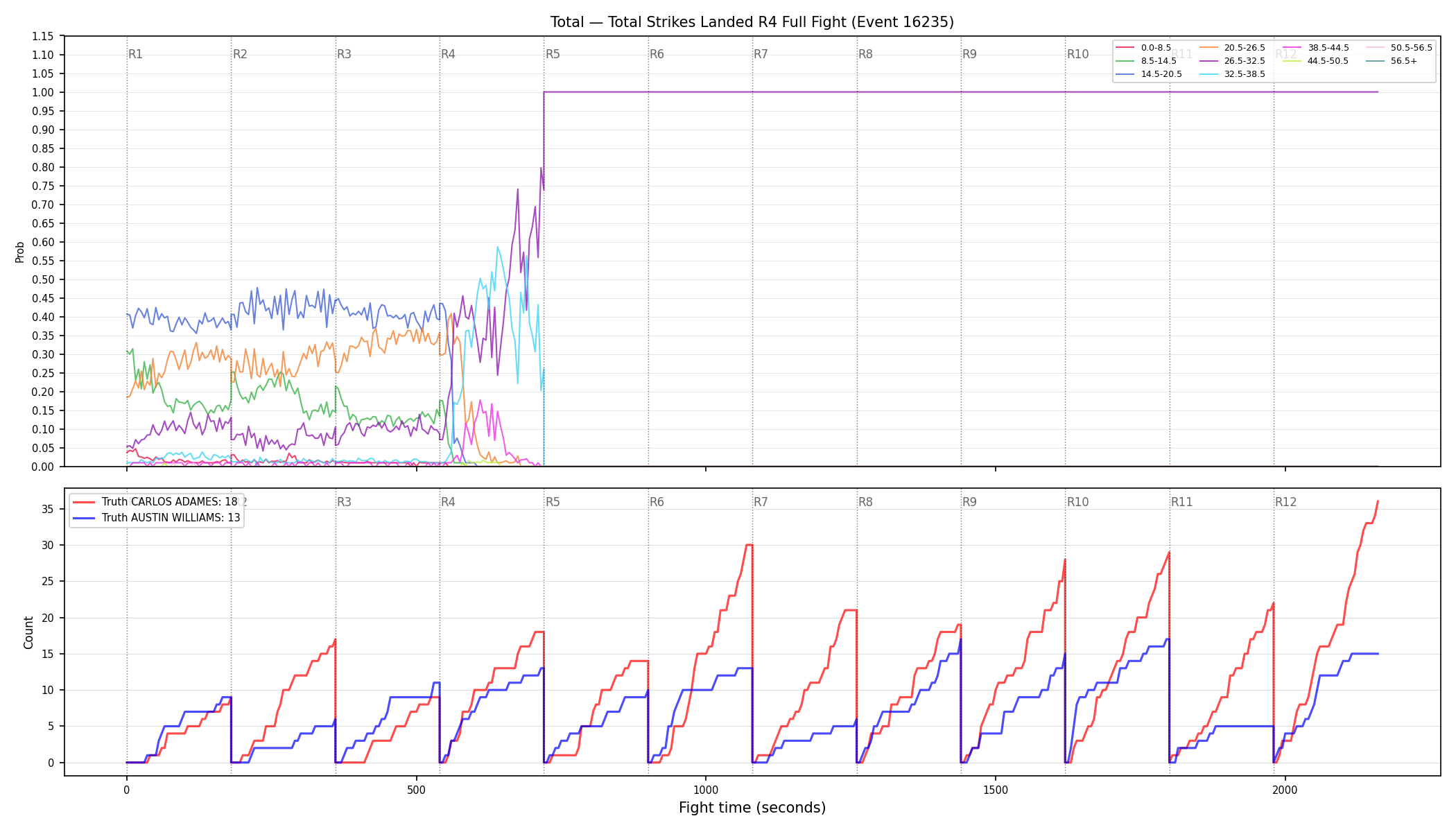The image size is (1456, 832).
Task: Click the R3 round marker in top chart
Action: tap(344, 54)
